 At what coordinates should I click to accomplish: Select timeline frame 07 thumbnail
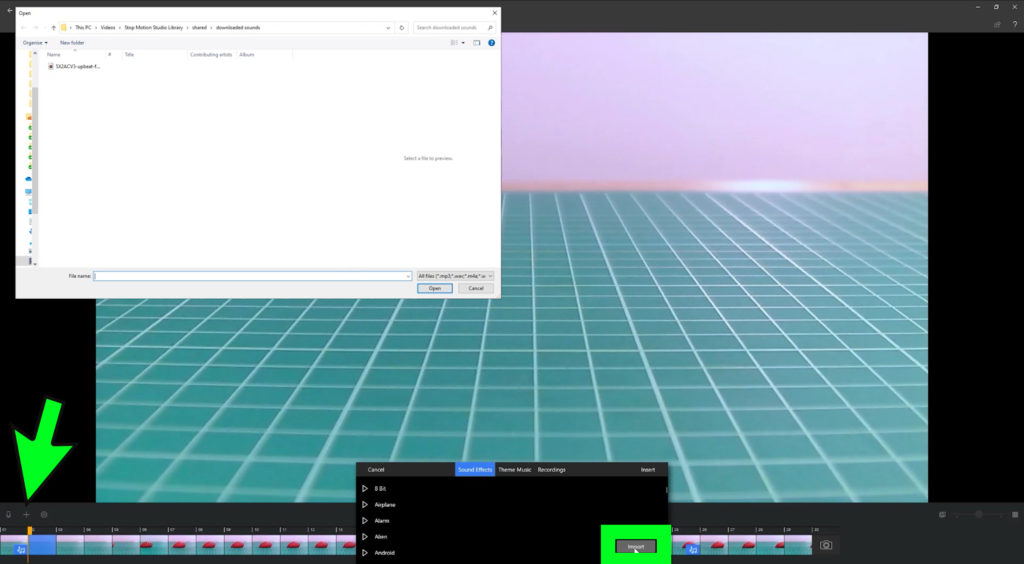pos(182,544)
